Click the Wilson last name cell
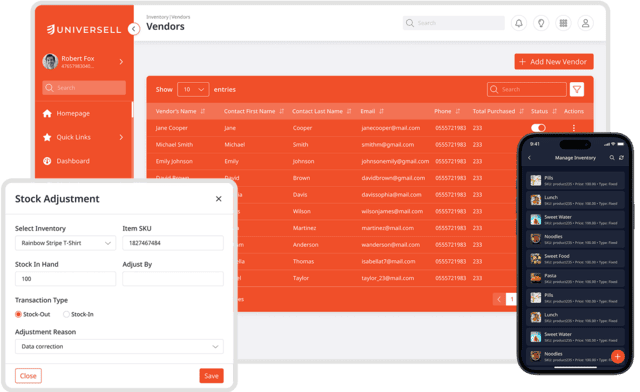640x392 pixels. (302, 212)
